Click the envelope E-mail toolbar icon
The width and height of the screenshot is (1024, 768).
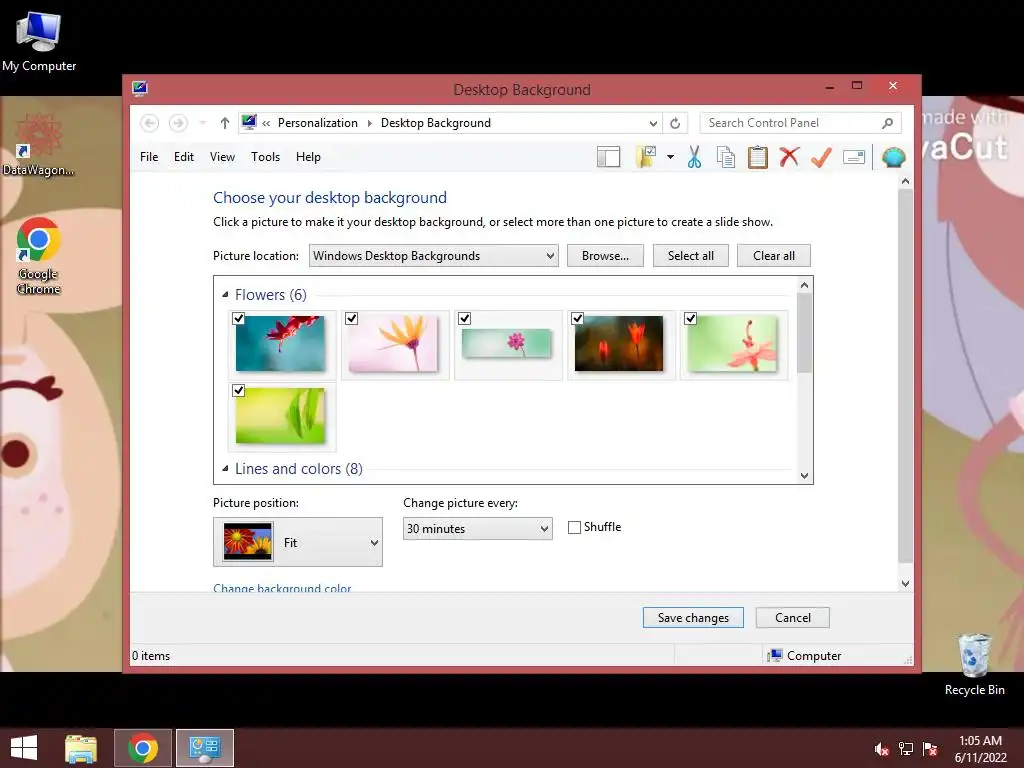pyautogui.click(x=854, y=157)
